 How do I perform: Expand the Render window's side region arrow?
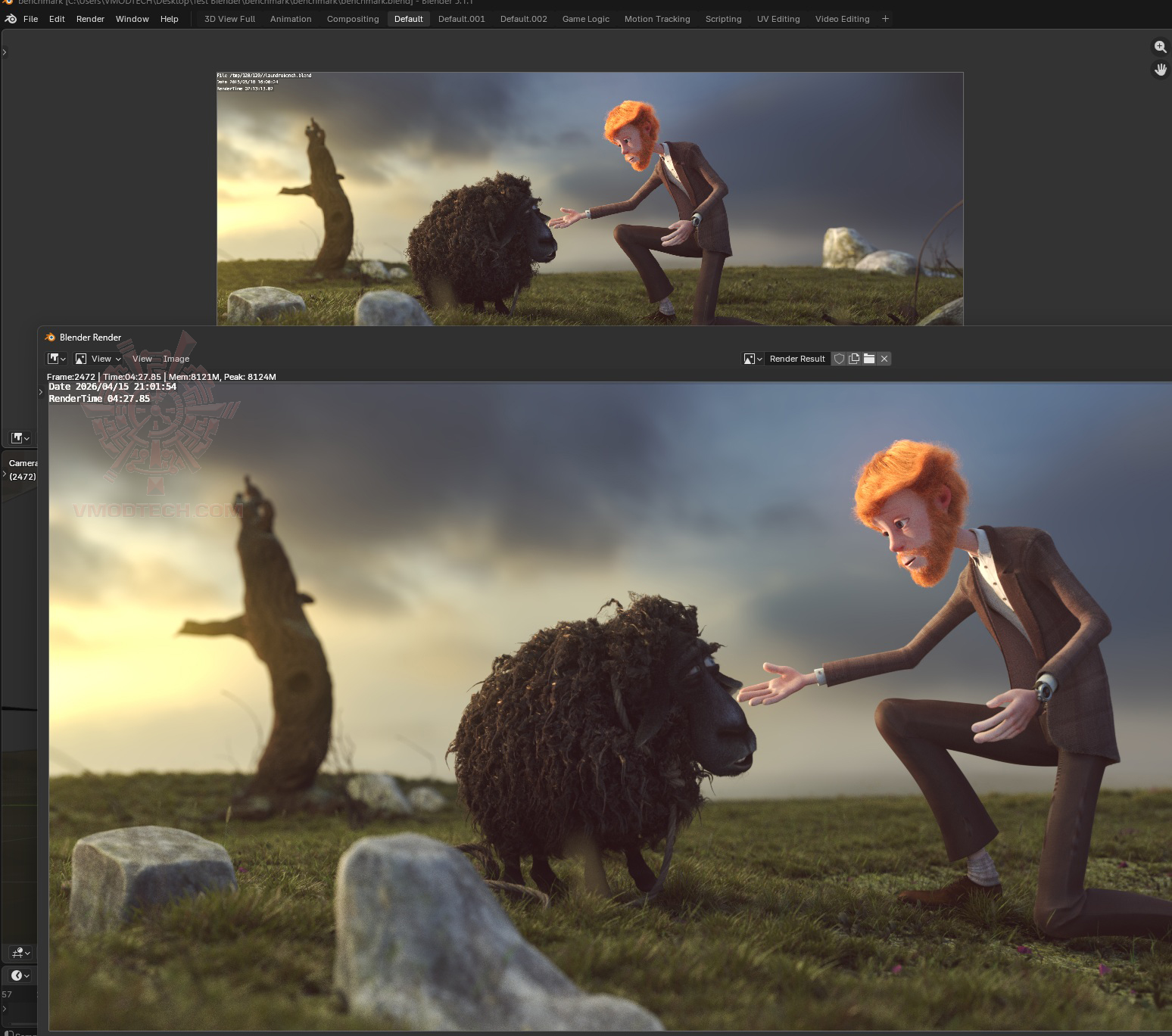pos(41,392)
